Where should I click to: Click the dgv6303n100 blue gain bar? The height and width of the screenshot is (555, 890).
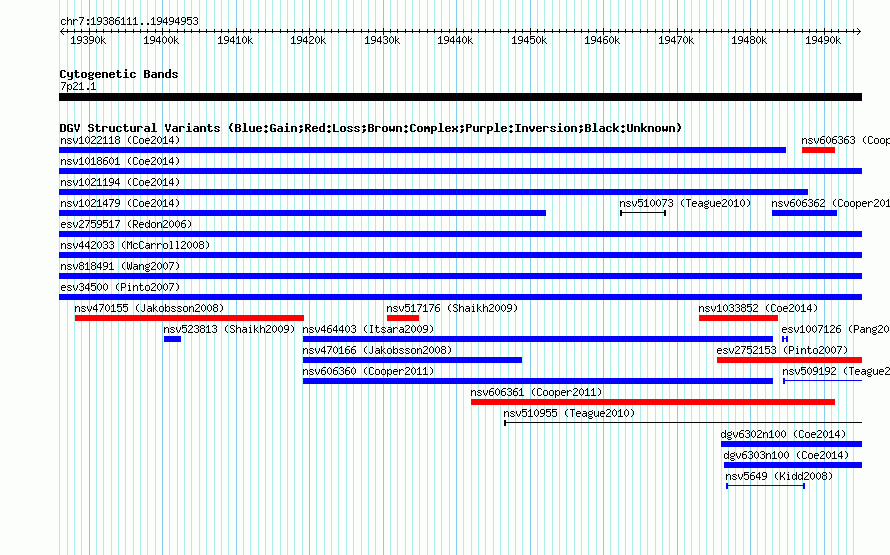793,465
